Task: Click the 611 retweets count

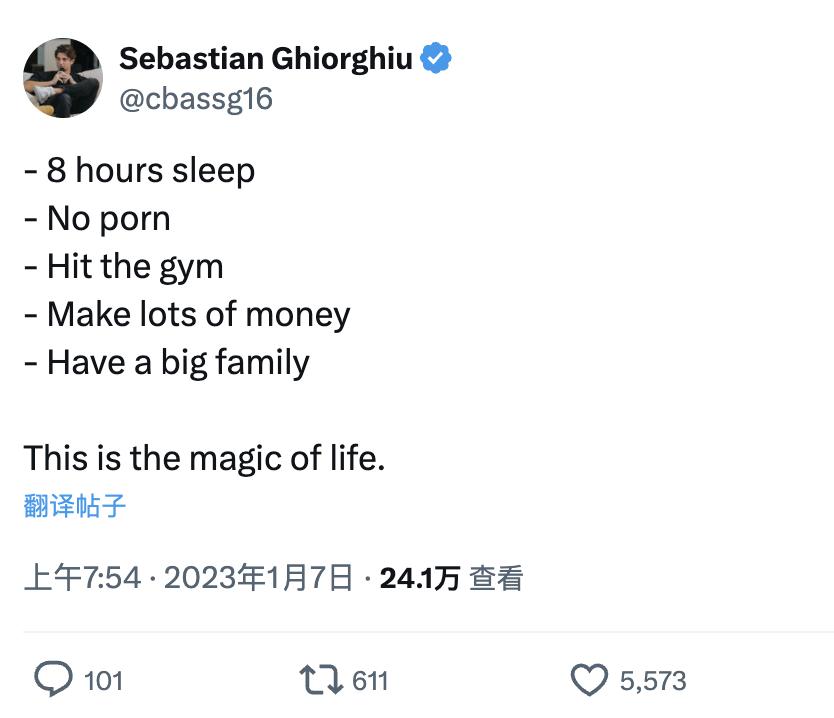Action: pos(370,681)
